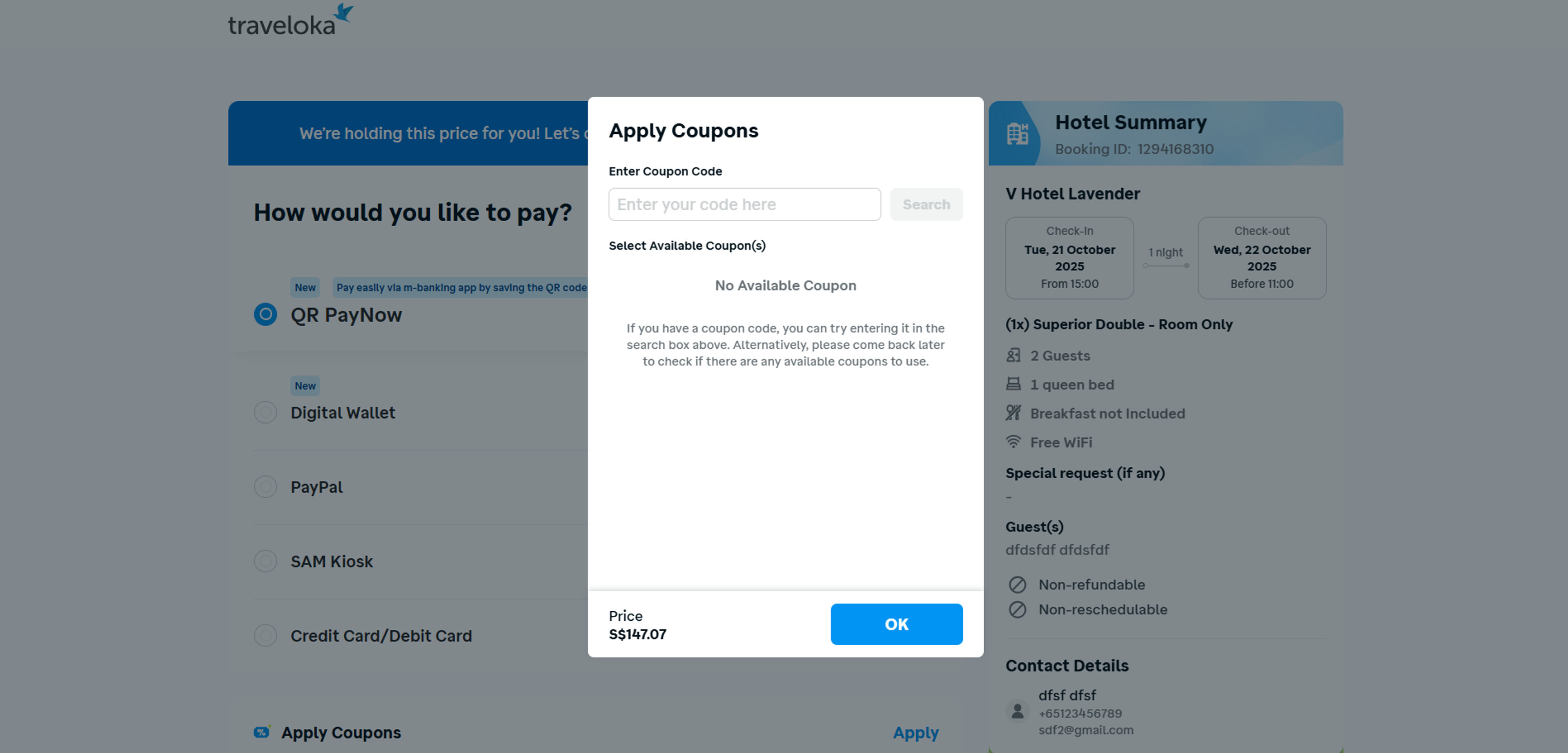The width and height of the screenshot is (1568, 753).
Task: Click the hotel building icon in summary header
Action: [x=1016, y=133]
